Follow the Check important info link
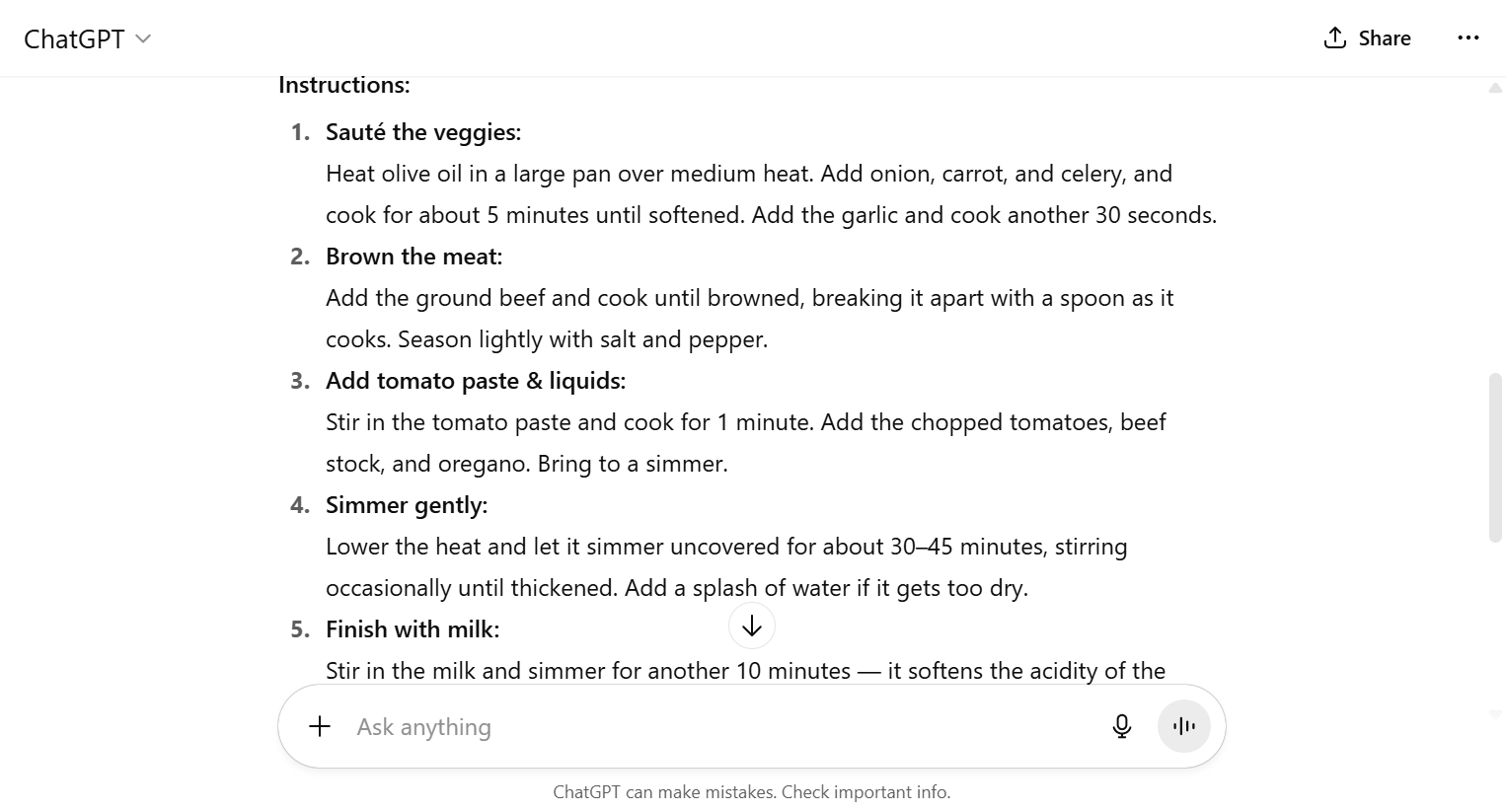This screenshot has width=1506, height=812. pos(866,791)
